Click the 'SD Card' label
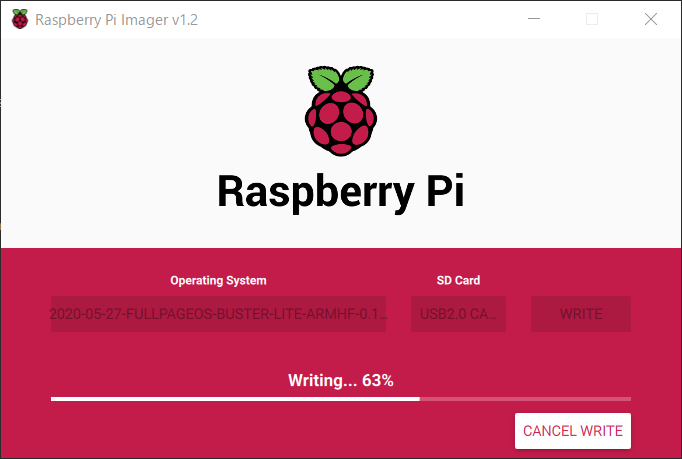 click(458, 280)
